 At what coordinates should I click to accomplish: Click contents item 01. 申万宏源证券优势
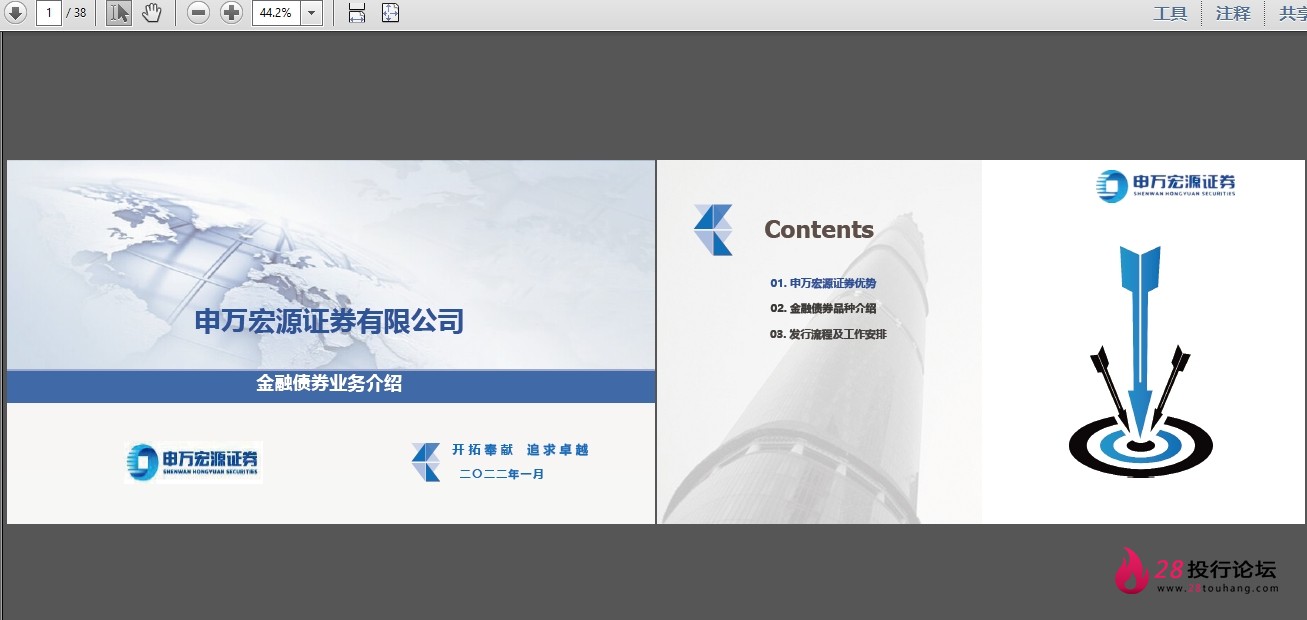[823, 283]
